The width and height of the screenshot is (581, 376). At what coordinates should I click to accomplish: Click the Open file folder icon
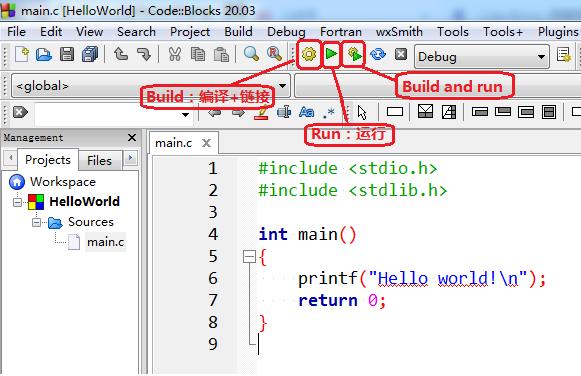click(x=44, y=55)
